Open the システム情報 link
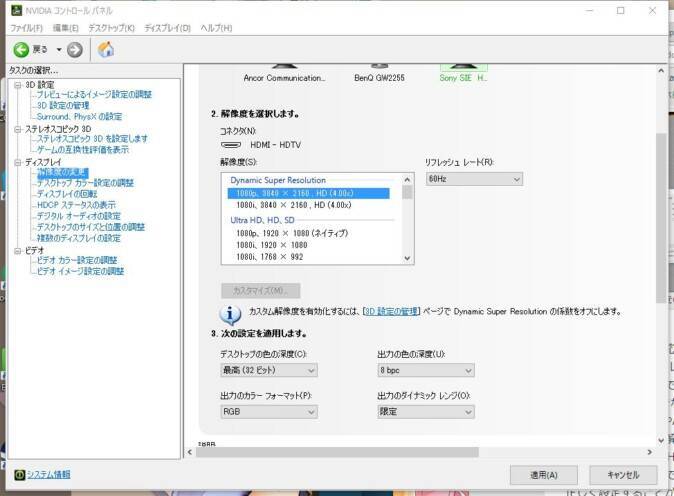 (49, 475)
